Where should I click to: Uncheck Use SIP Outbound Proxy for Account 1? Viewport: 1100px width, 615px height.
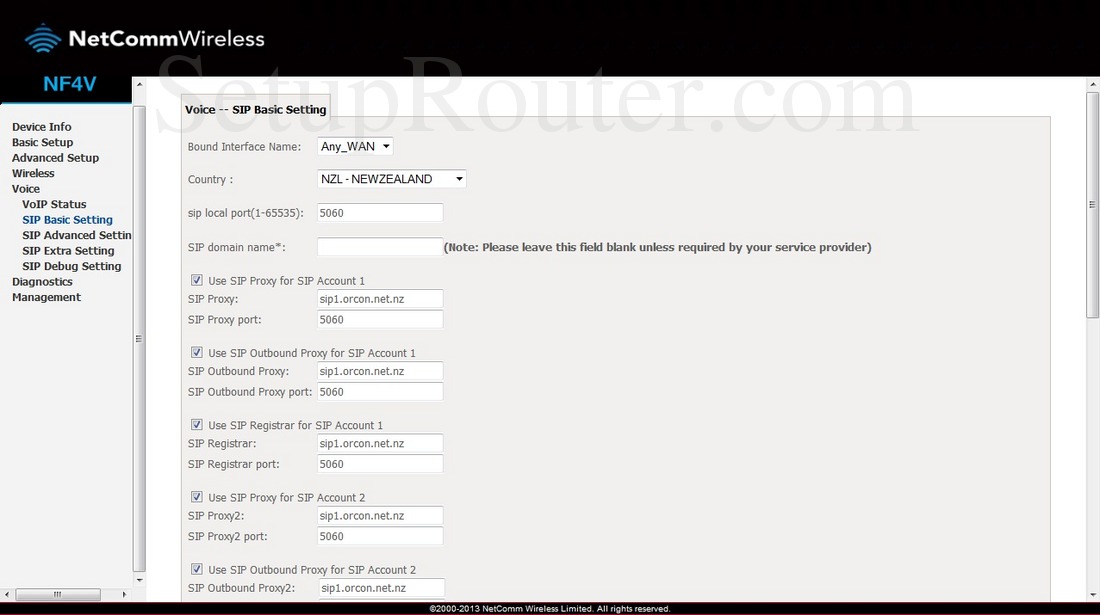pyautogui.click(x=196, y=353)
